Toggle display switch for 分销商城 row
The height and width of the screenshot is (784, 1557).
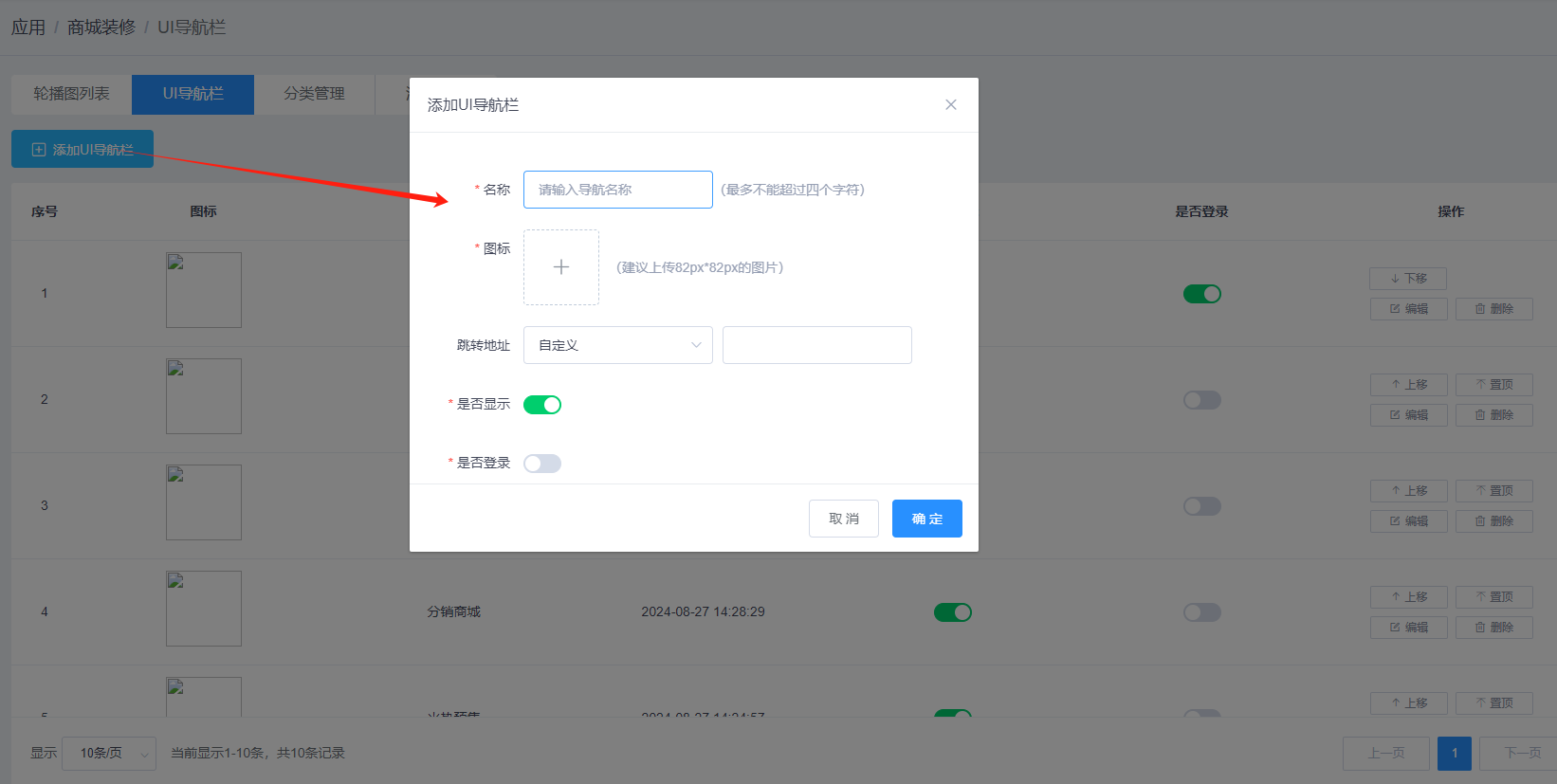point(952,612)
